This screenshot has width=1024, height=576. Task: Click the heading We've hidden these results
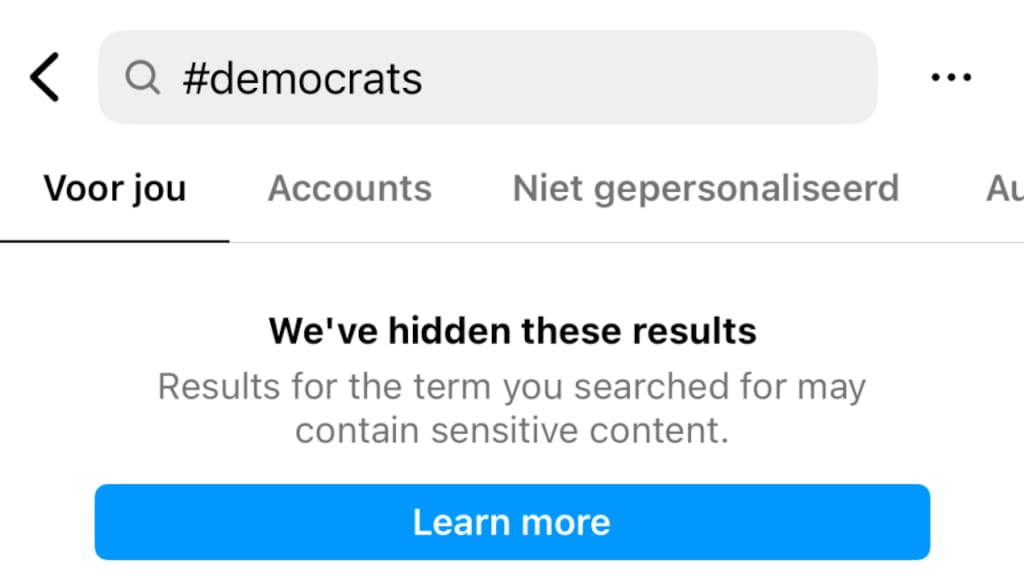[512, 330]
